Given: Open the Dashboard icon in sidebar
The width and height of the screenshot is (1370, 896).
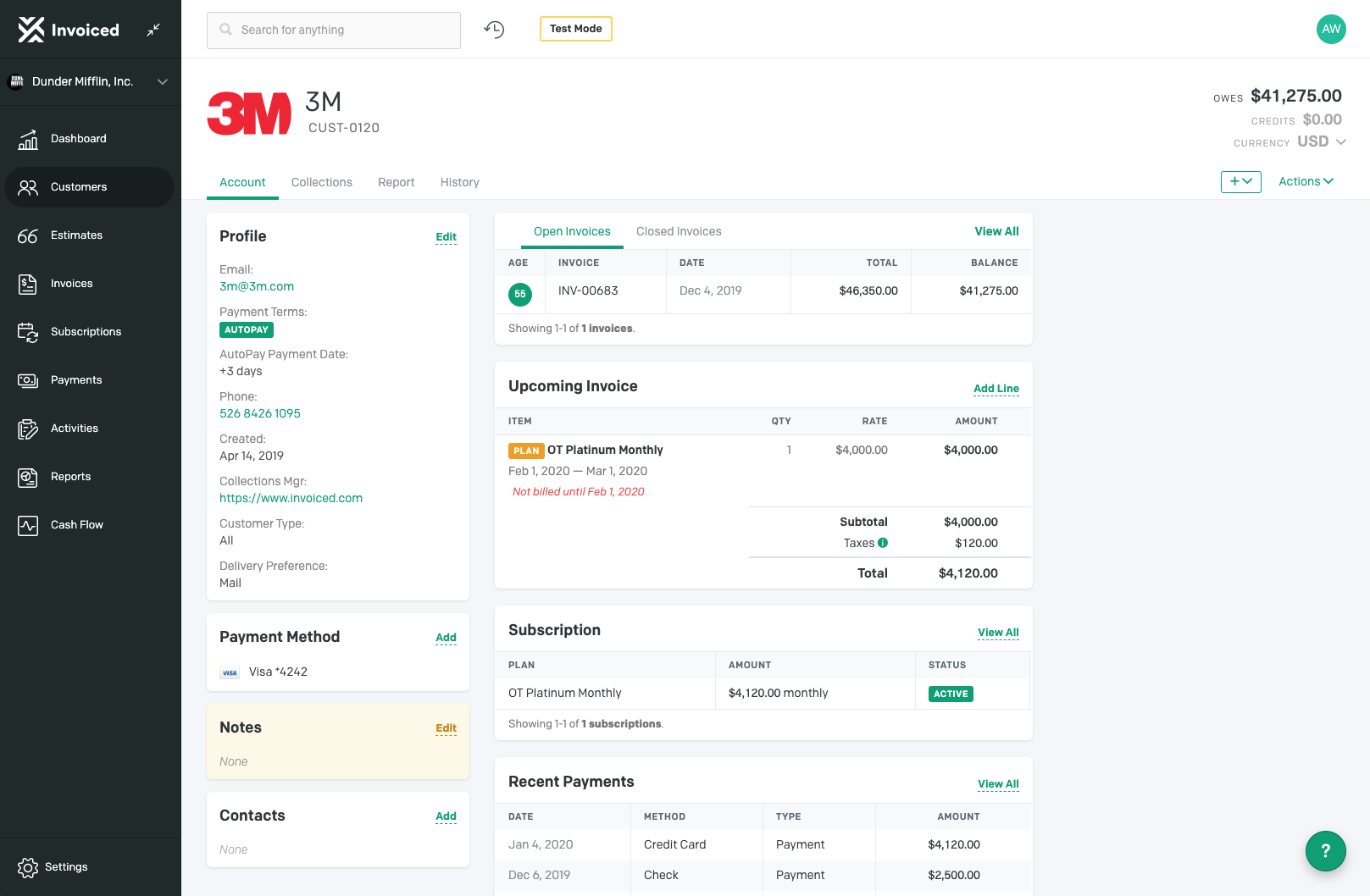Looking at the screenshot, I should click(28, 139).
